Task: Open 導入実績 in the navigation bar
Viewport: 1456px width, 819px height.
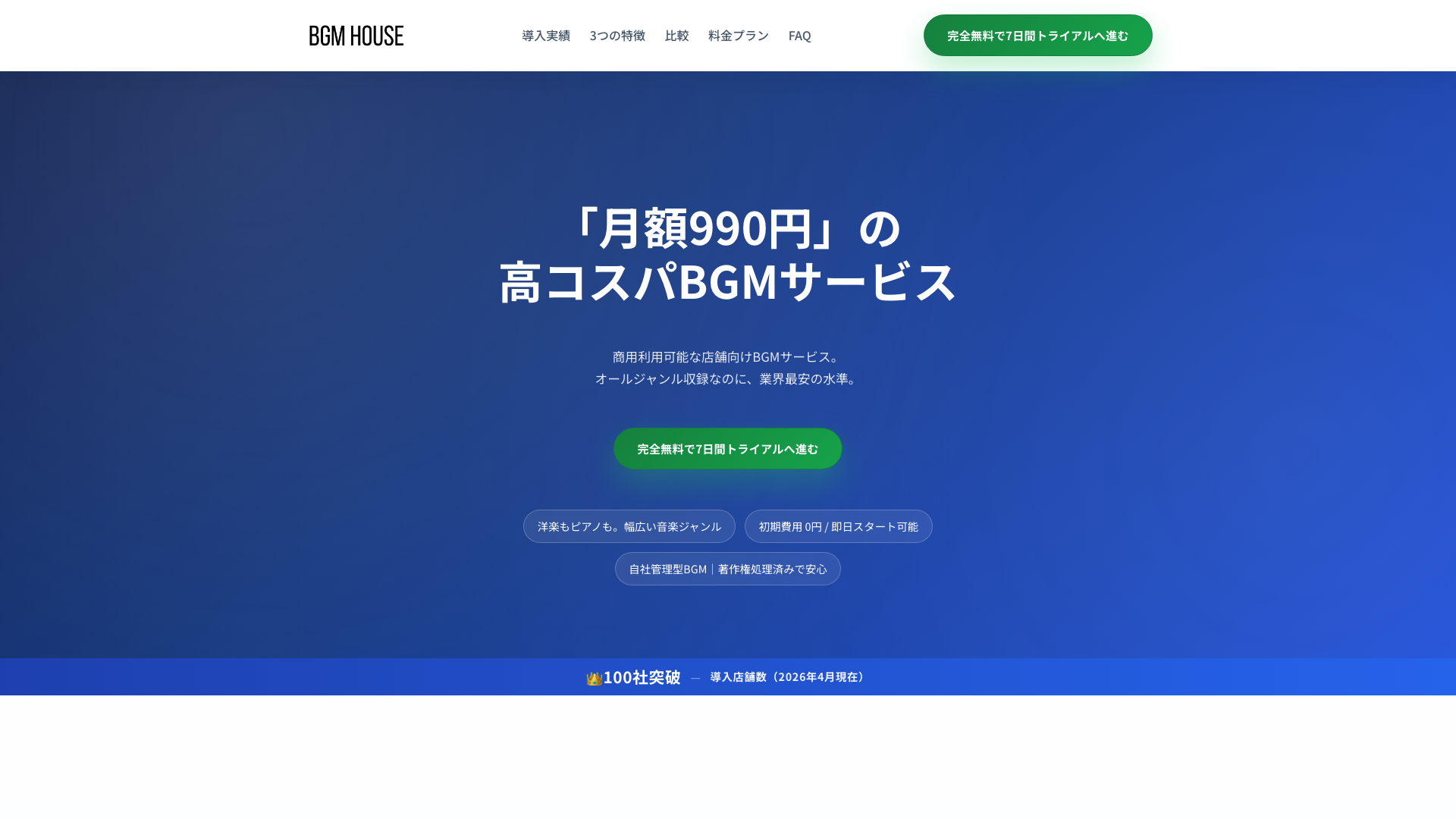Action: click(x=544, y=35)
